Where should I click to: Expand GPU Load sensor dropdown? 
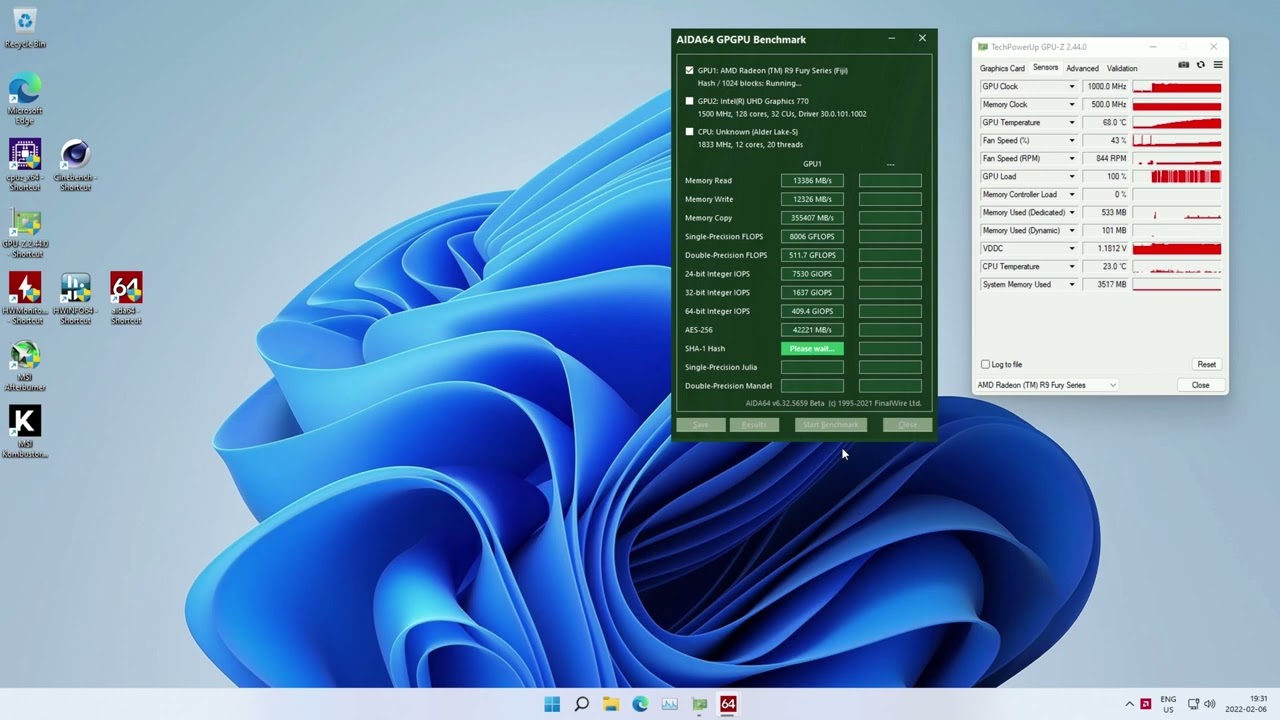pyautogui.click(x=1072, y=177)
